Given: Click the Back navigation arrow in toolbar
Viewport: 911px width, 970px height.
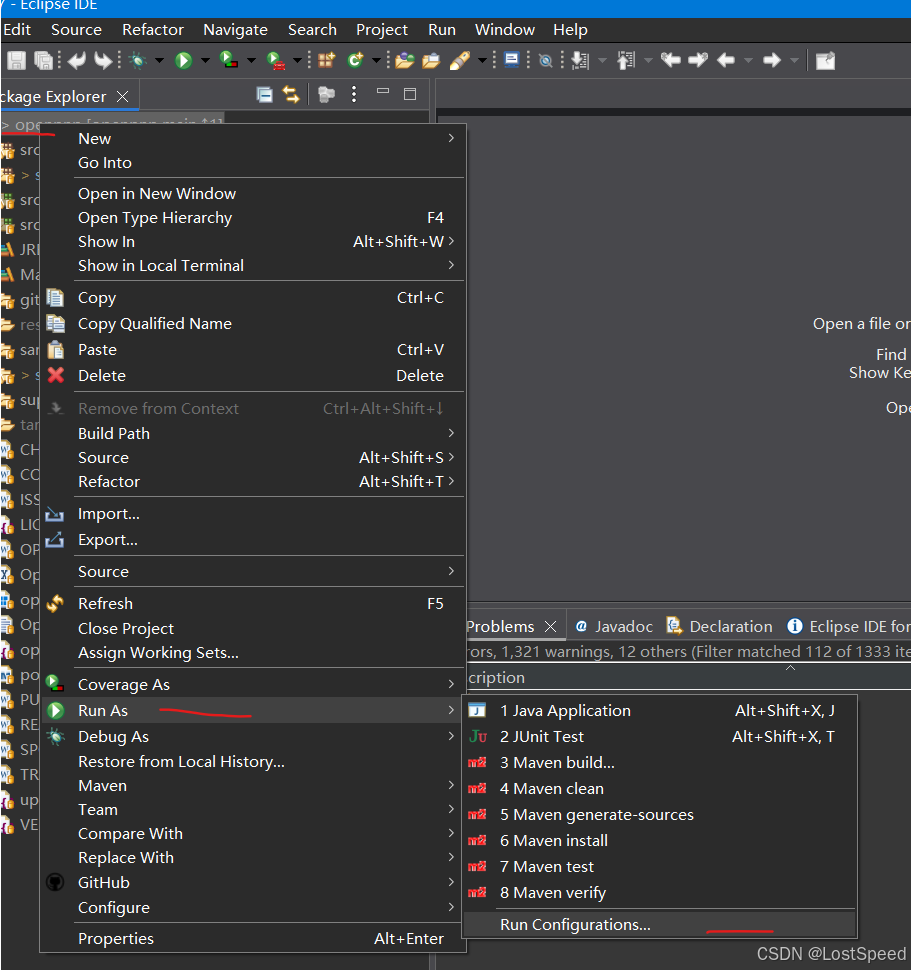Looking at the screenshot, I should [x=726, y=60].
